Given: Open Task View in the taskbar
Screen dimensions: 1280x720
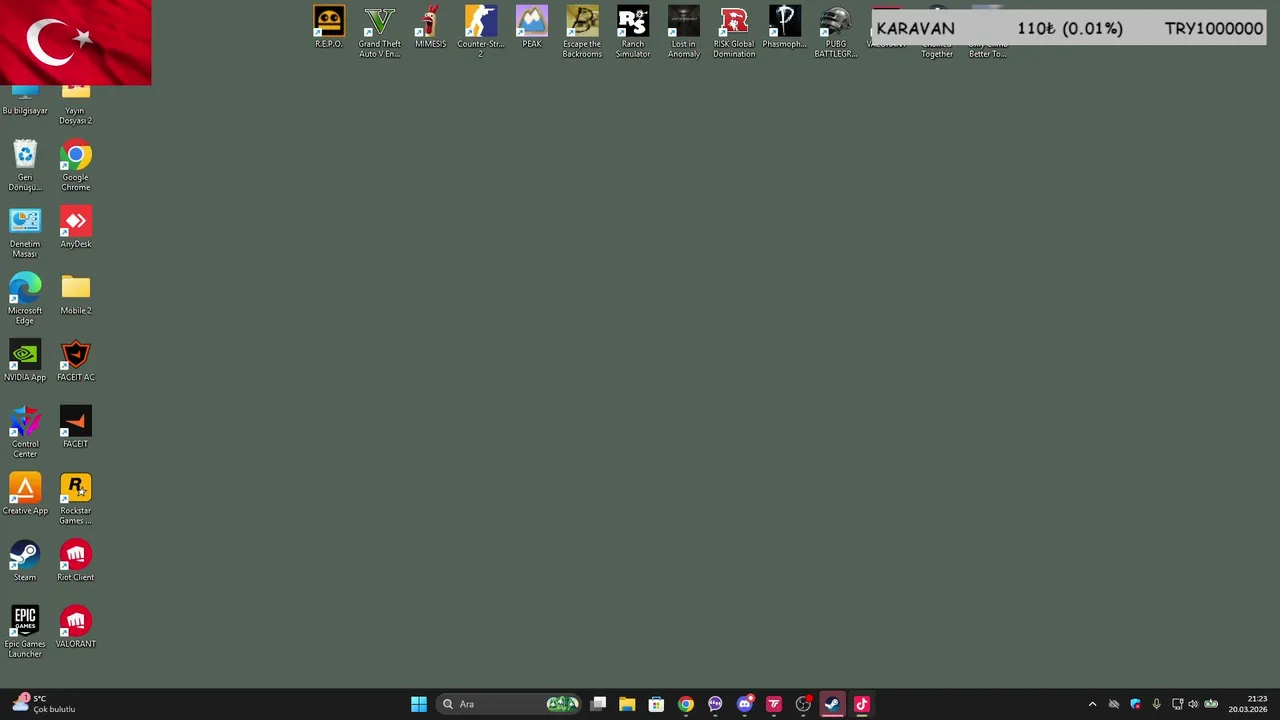Looking at the screenshot, I should [598, 704].
